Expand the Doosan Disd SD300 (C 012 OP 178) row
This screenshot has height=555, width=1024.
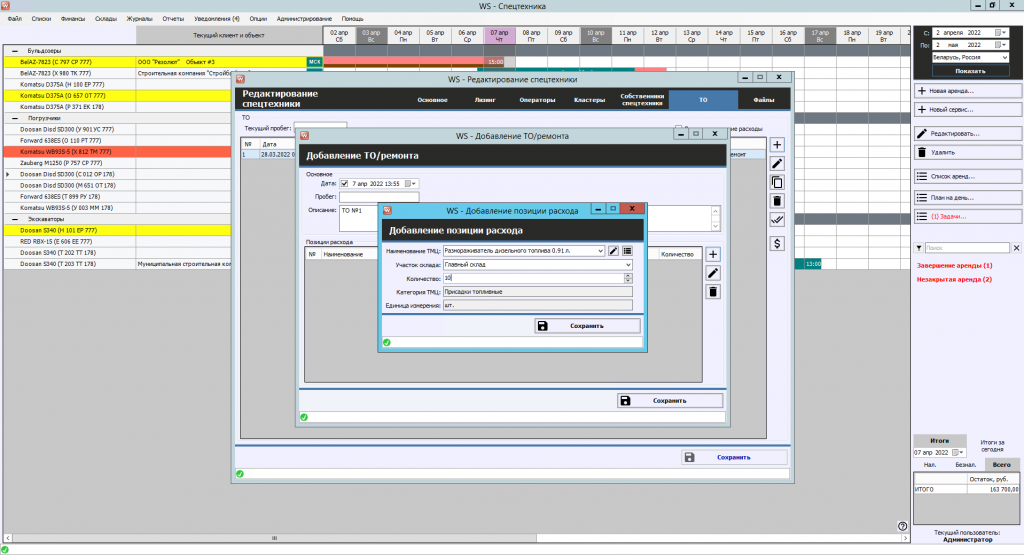(x=8, y=174)
